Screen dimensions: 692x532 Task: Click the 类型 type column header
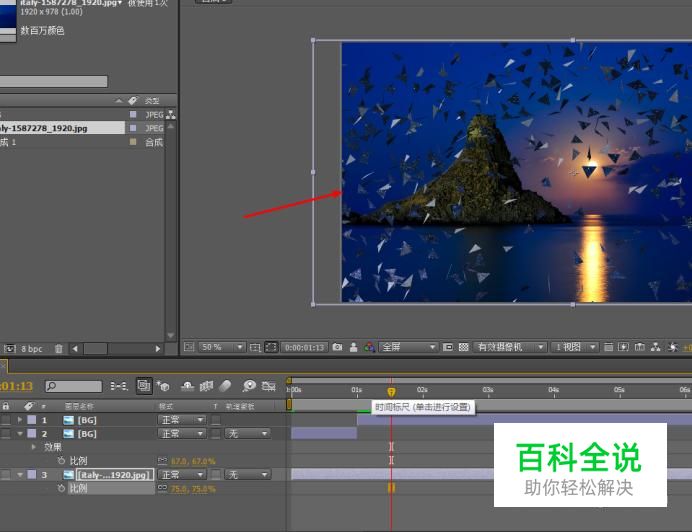coord(153,101)
